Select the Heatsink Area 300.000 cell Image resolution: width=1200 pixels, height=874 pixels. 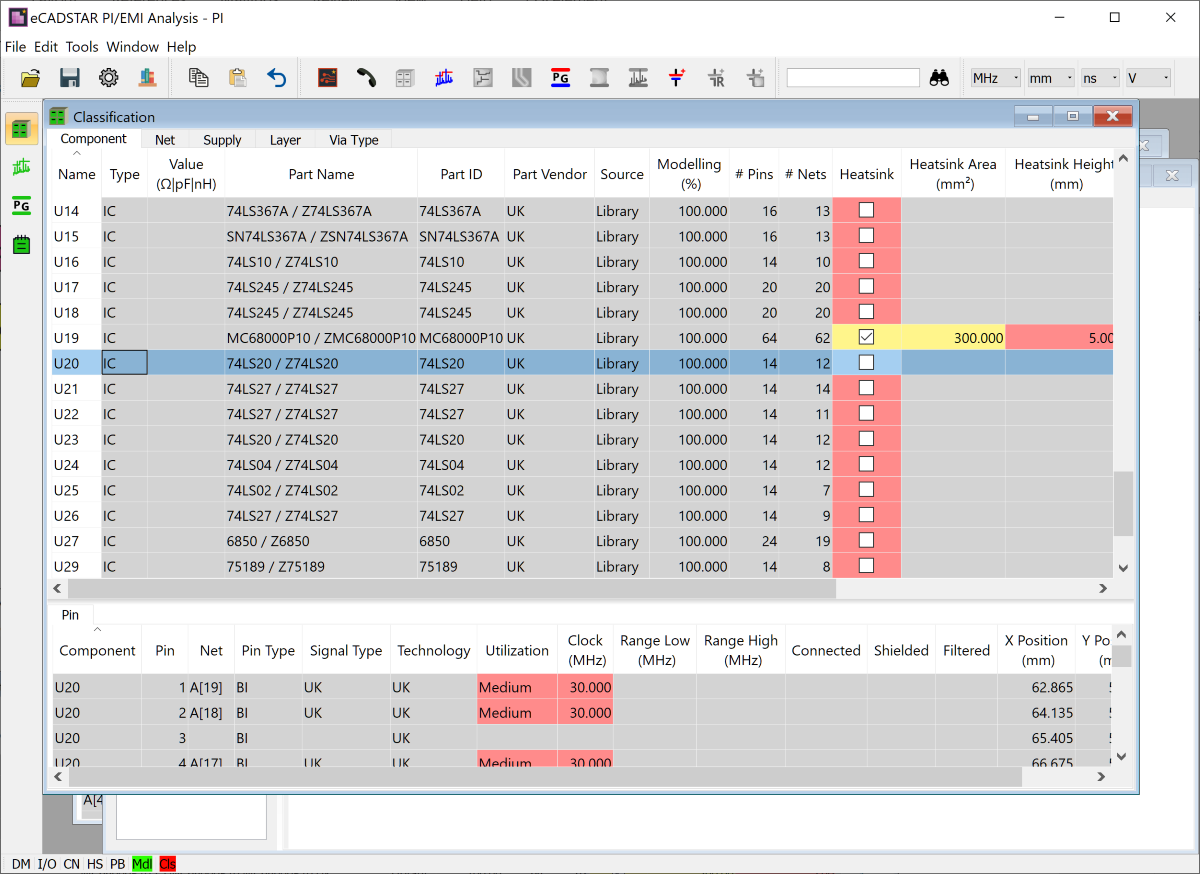pyautogui.click(x=953, y=338)
